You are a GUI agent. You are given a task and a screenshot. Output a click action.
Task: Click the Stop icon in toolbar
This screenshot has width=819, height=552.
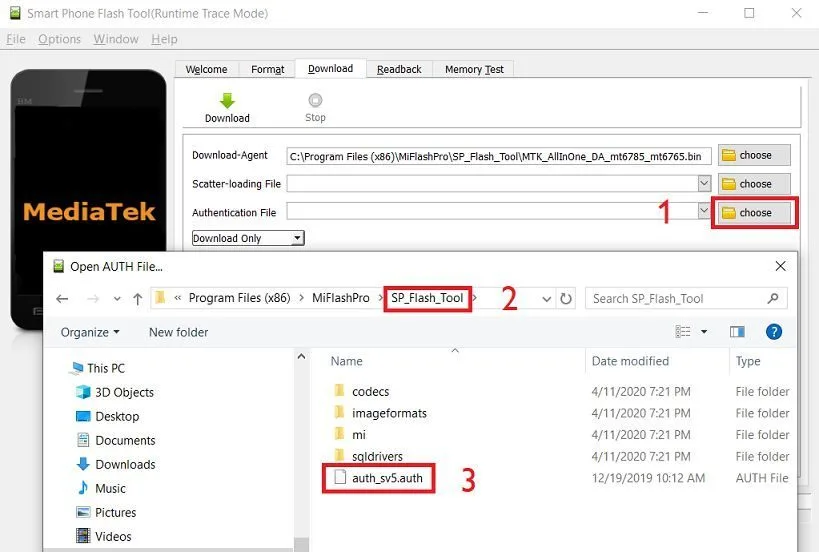coord(315,100)
